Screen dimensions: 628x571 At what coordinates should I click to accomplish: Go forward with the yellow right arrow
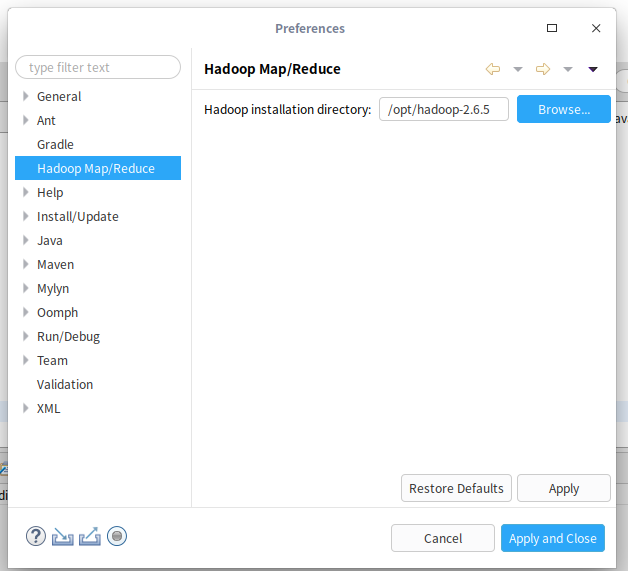pos(543,69)
